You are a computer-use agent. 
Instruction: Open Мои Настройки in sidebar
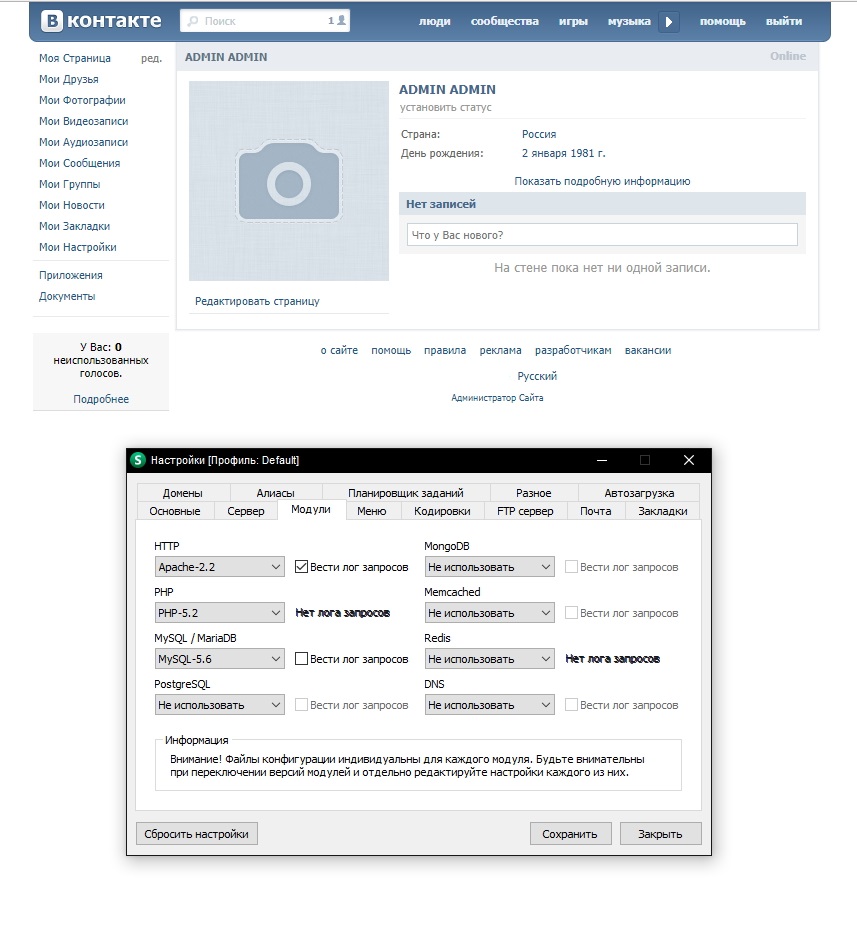point(77,247)
